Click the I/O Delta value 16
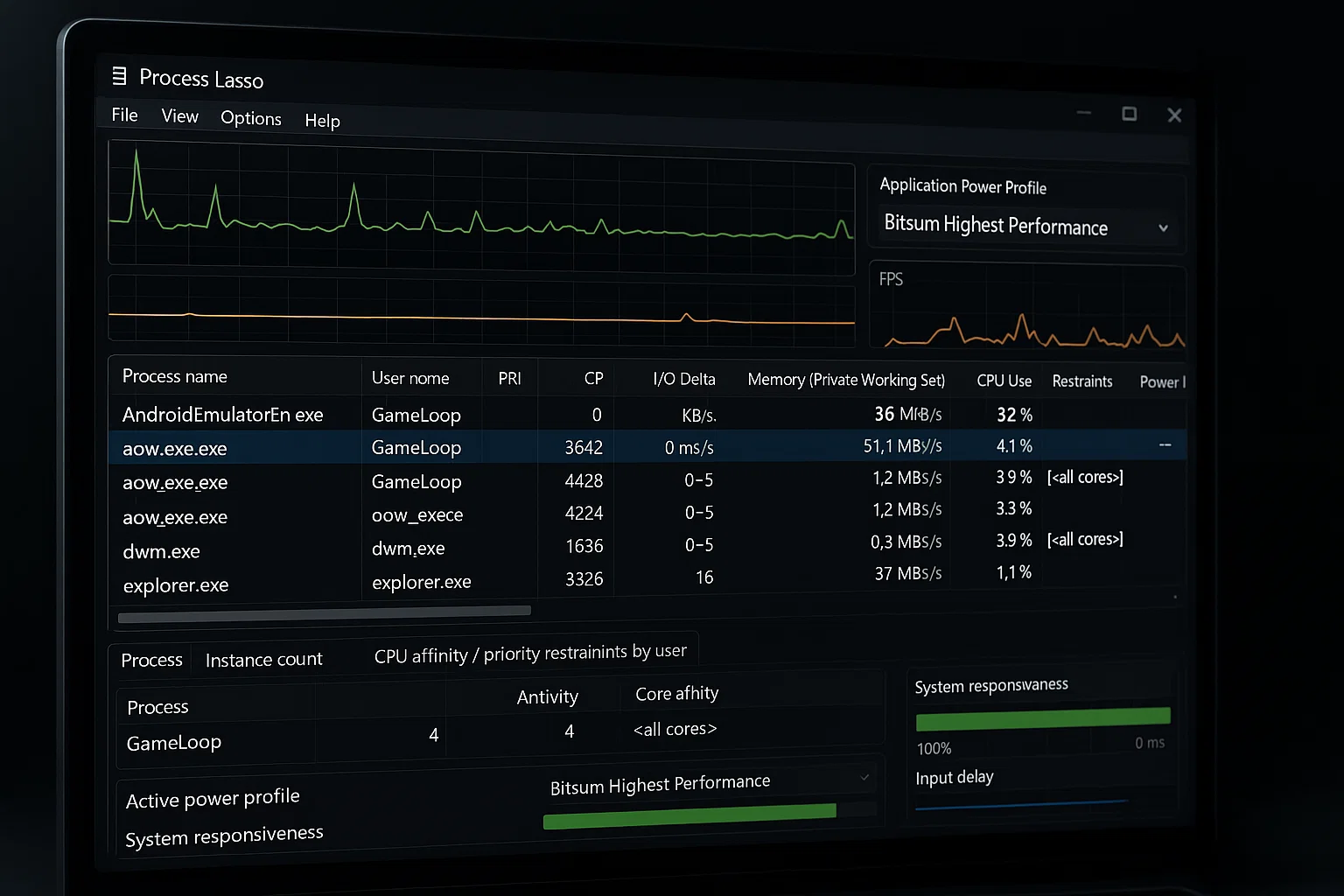This screenshot has width=1344, height=896. 704,577
